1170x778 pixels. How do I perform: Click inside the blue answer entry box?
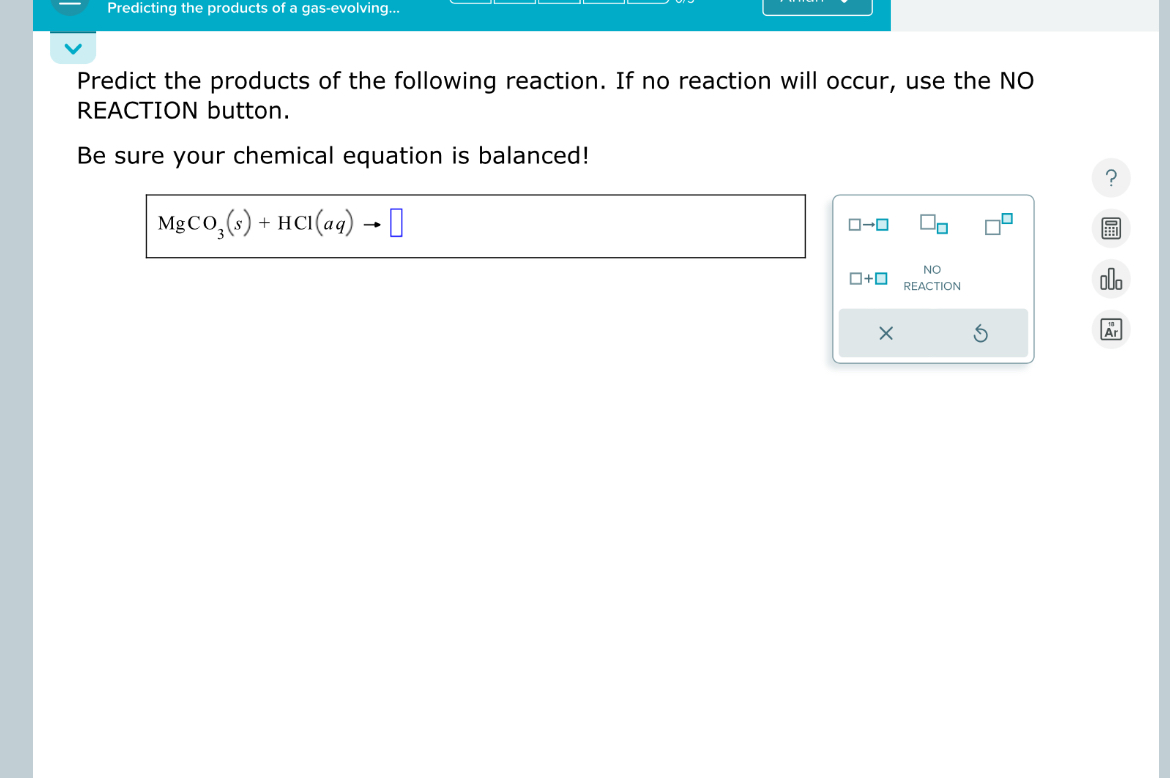(x=397, y=224)
